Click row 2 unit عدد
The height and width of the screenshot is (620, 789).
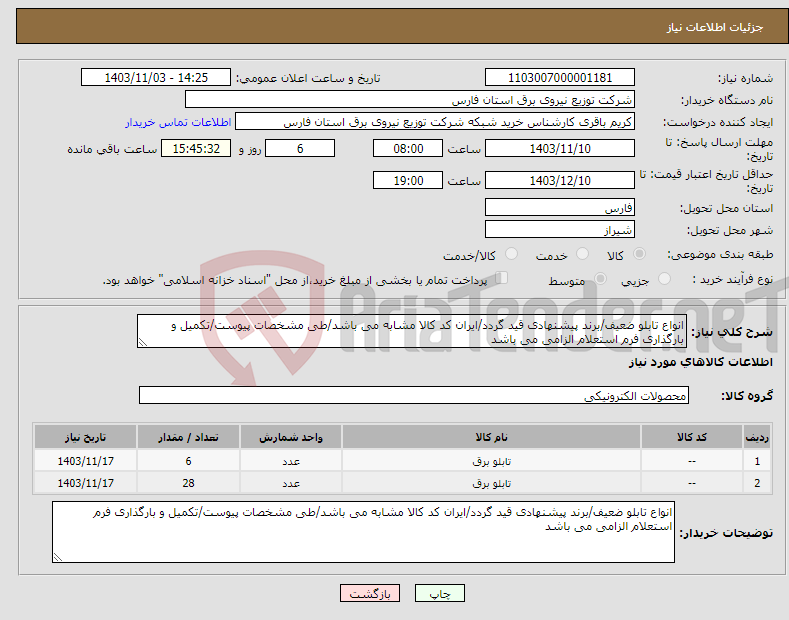(x=291, y=483)
